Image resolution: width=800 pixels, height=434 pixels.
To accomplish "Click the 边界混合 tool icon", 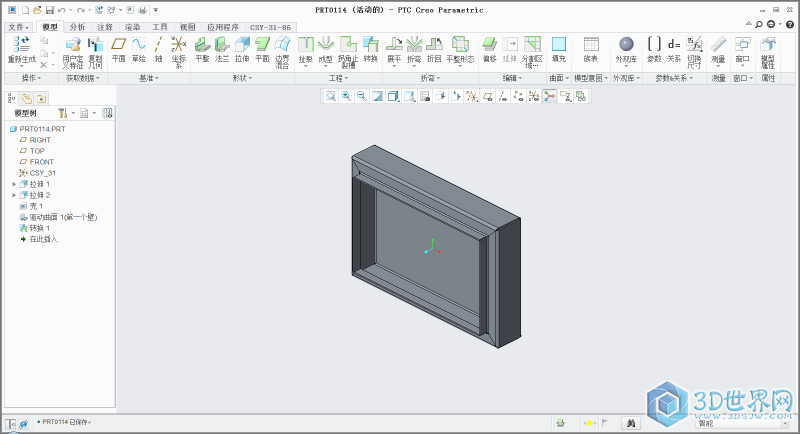I will tap(282, 44).
